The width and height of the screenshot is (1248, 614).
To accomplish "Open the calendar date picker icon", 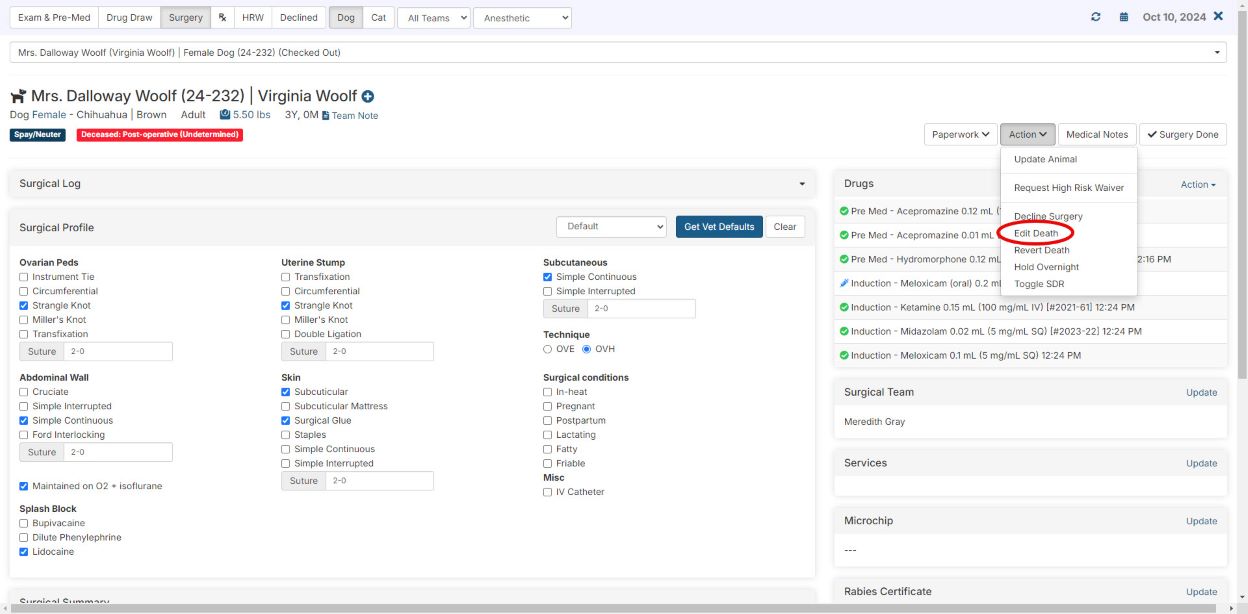I will pos(1124,17).
